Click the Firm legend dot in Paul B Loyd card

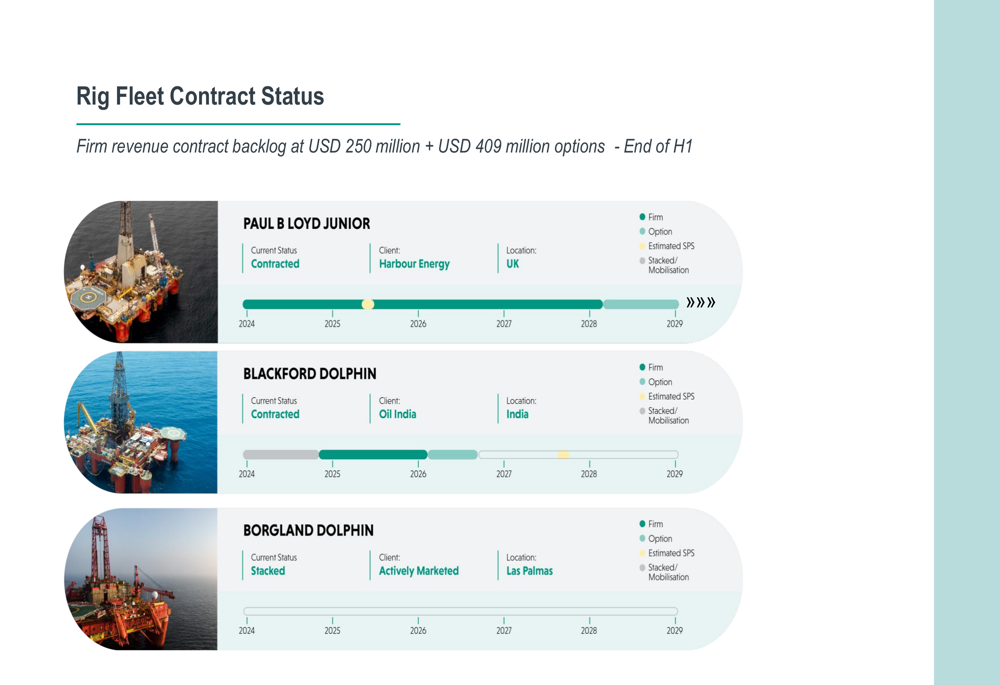click(642, 217)
